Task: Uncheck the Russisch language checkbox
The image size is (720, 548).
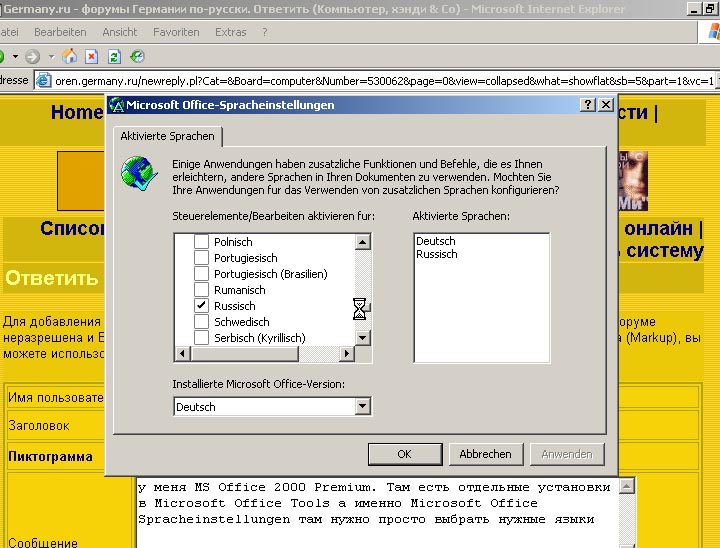Action: pos(202,306)
